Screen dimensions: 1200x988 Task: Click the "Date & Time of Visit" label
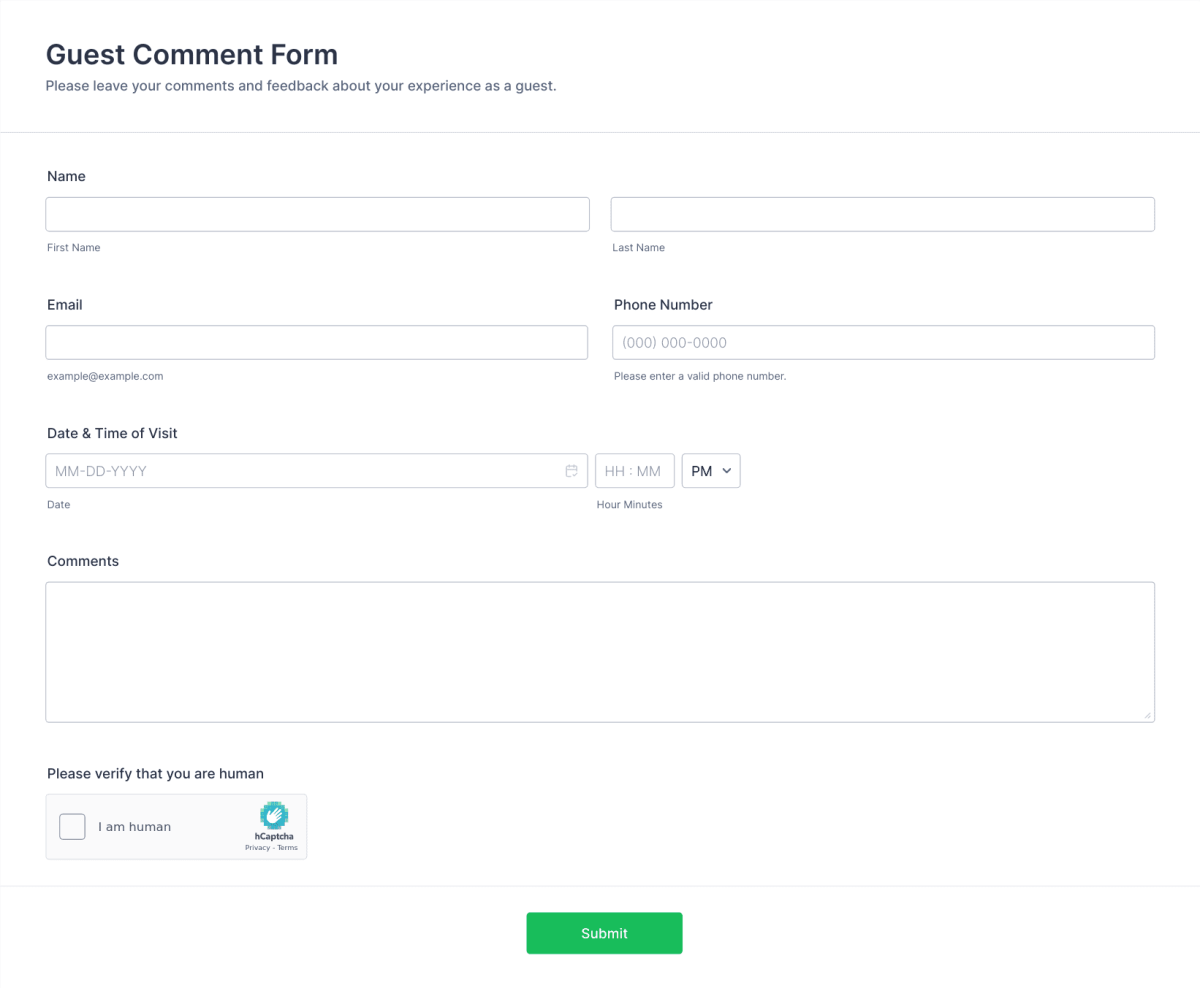point(112,433)
